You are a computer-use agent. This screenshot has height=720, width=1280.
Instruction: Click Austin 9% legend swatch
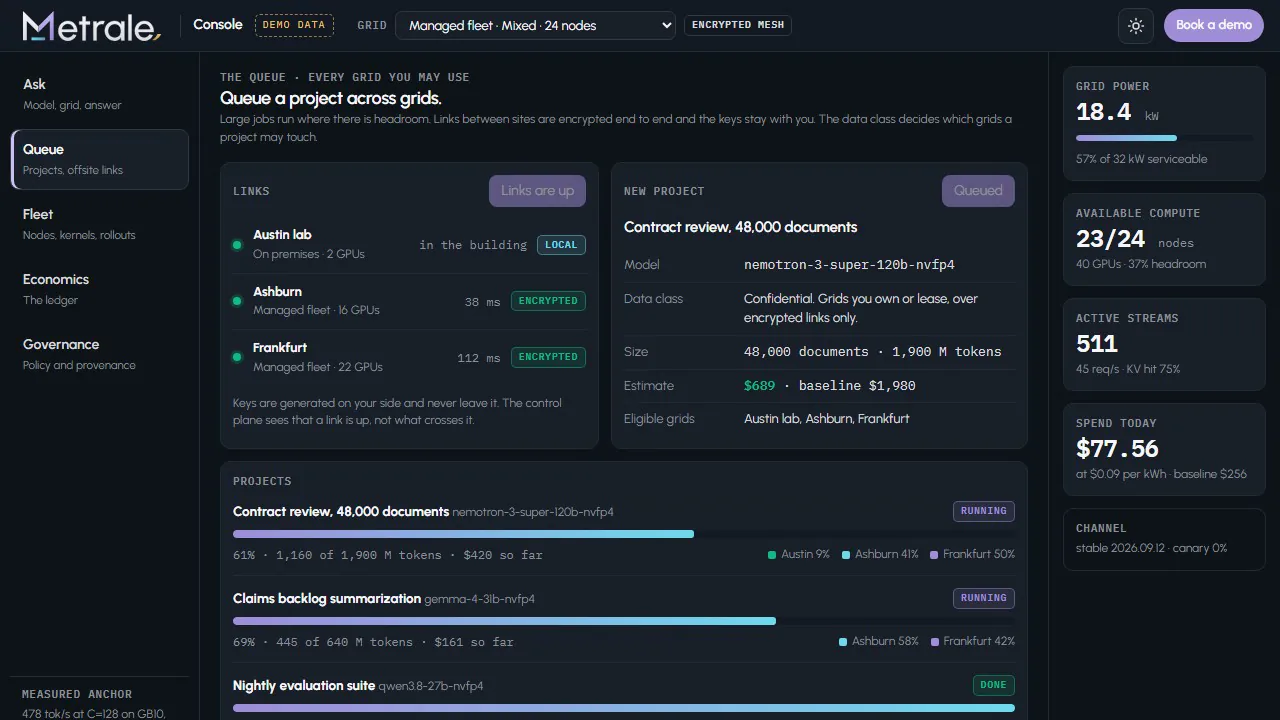[772, 555]
